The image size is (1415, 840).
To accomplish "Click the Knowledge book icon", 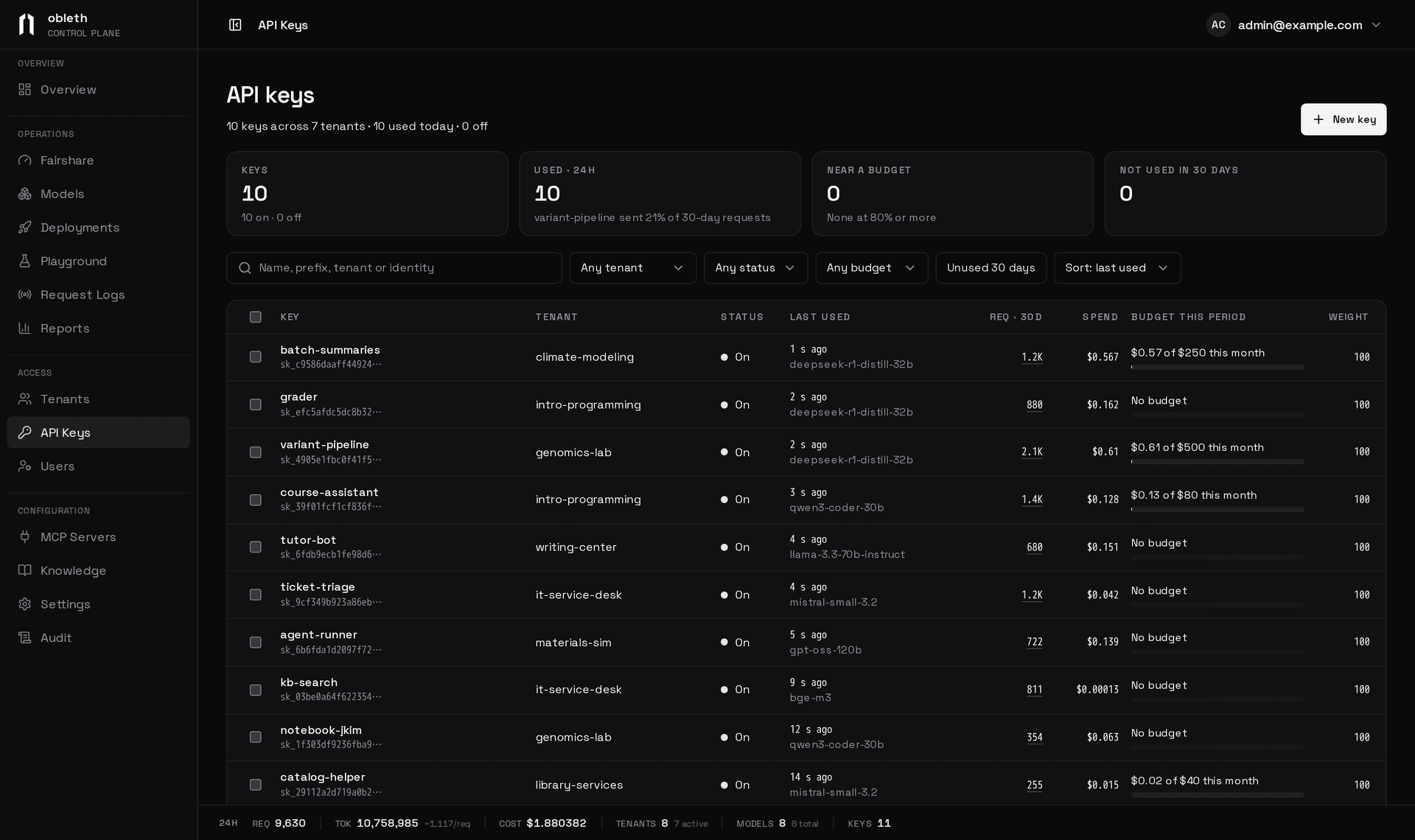I will [x=25, y=570].
